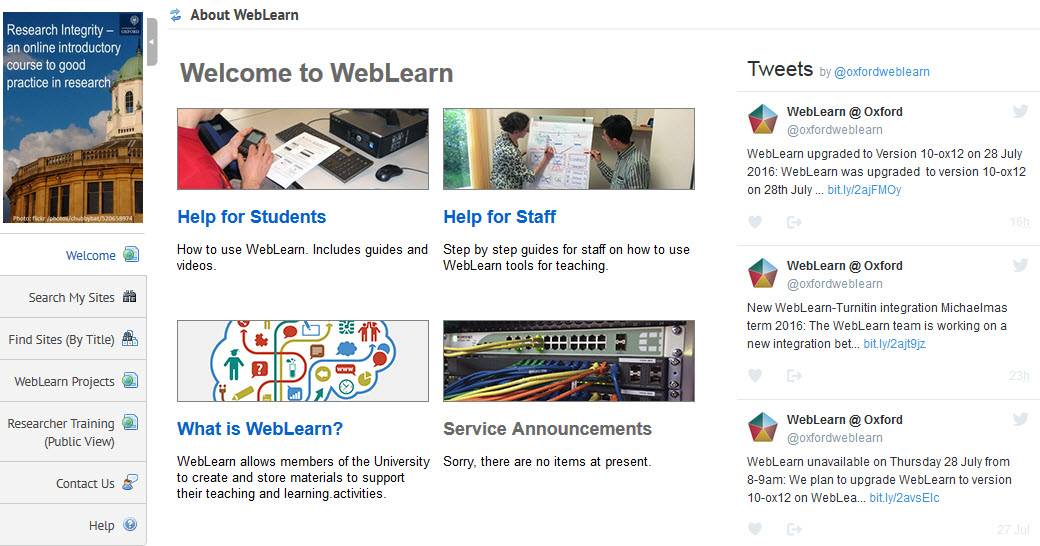Follow the @oxfordweblearn link in the Tweets header

(x=881, y=72)
